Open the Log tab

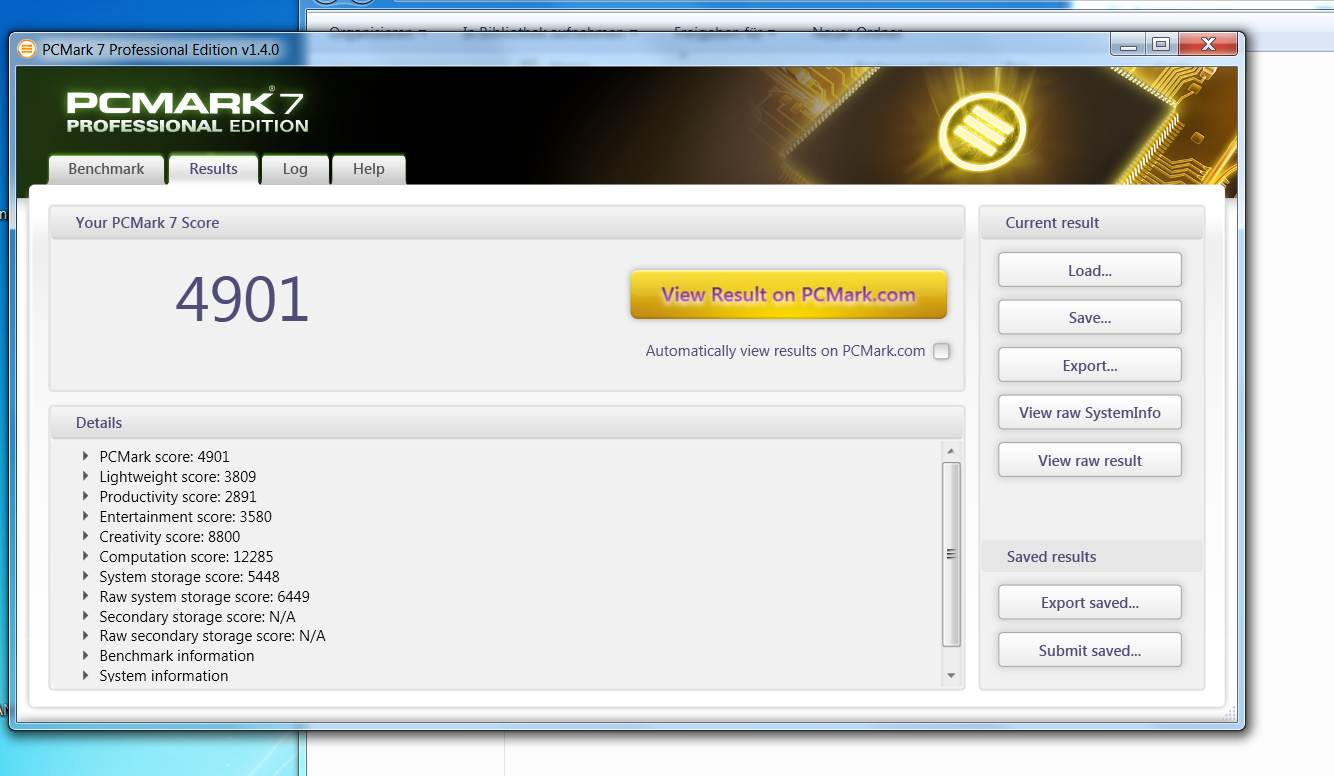(295, 169)
